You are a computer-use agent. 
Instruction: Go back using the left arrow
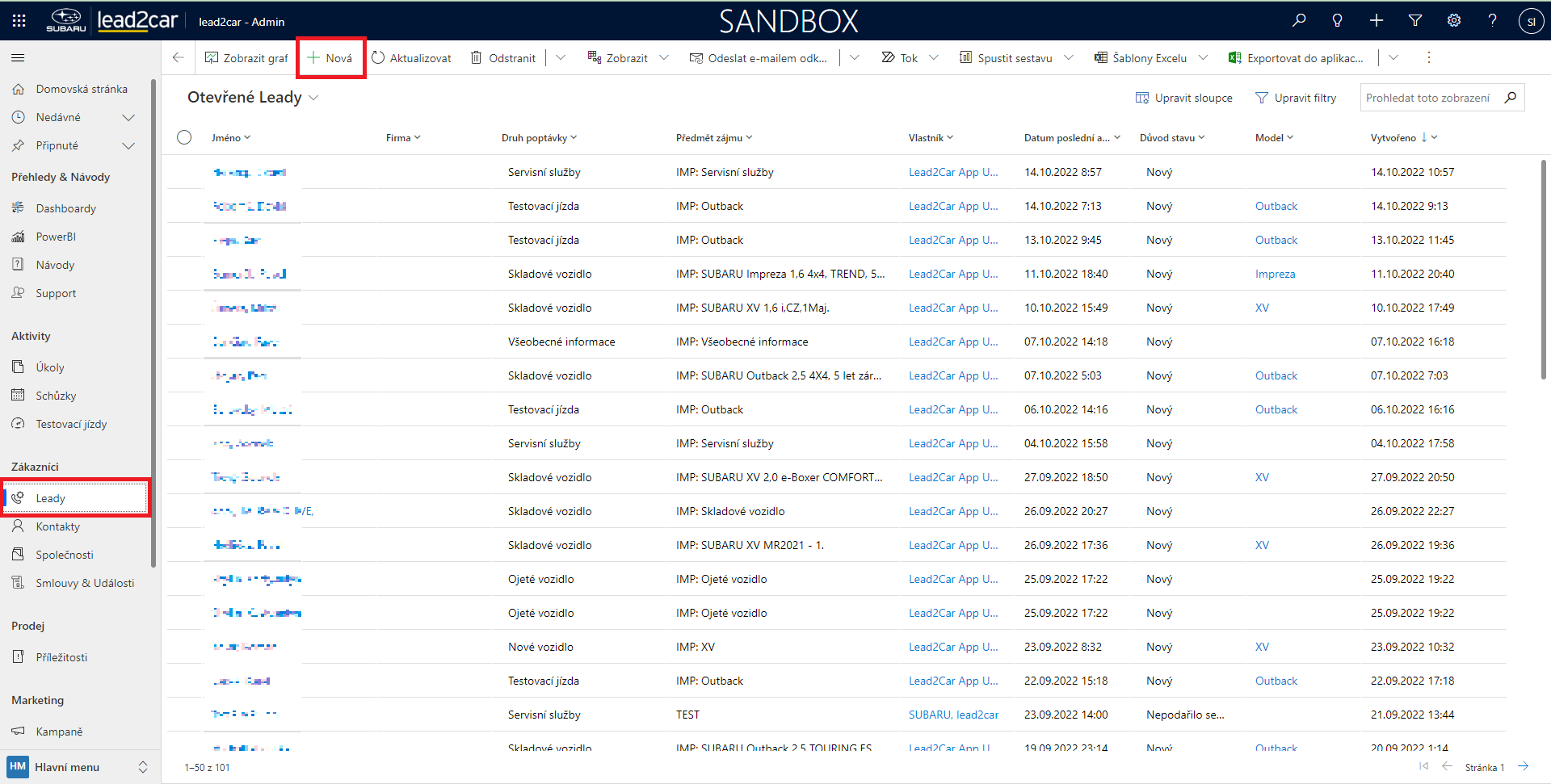pos(179,58)
